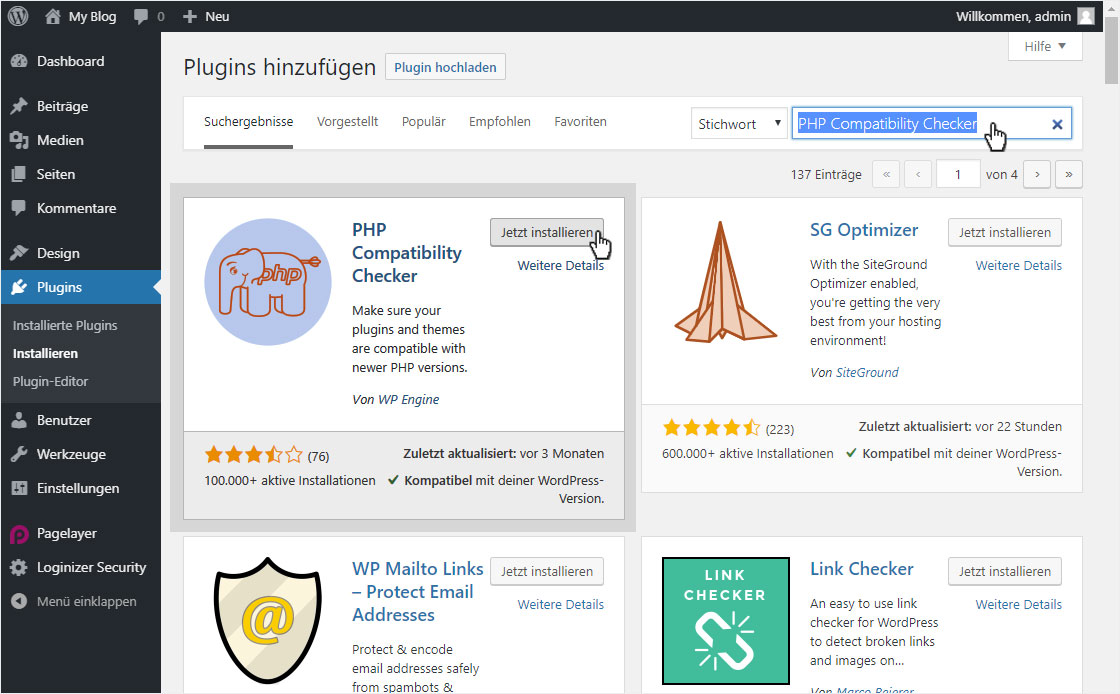Install the PHP Compatibility Checker plugin
Viewport: 1120px width, 694px height.
click(546, 233)
